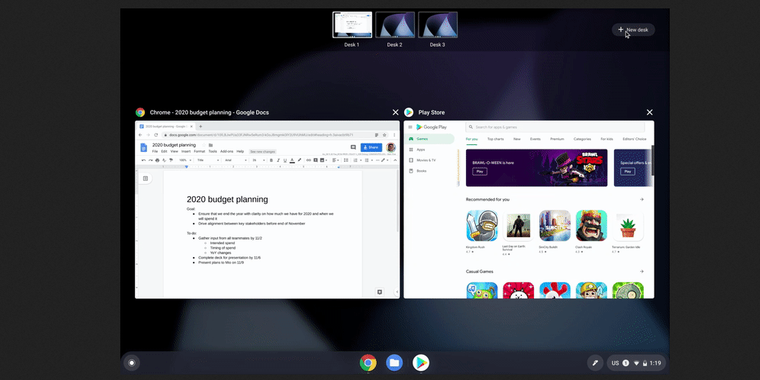Close the Chrome Google Docs overview window

pos(396,112)
